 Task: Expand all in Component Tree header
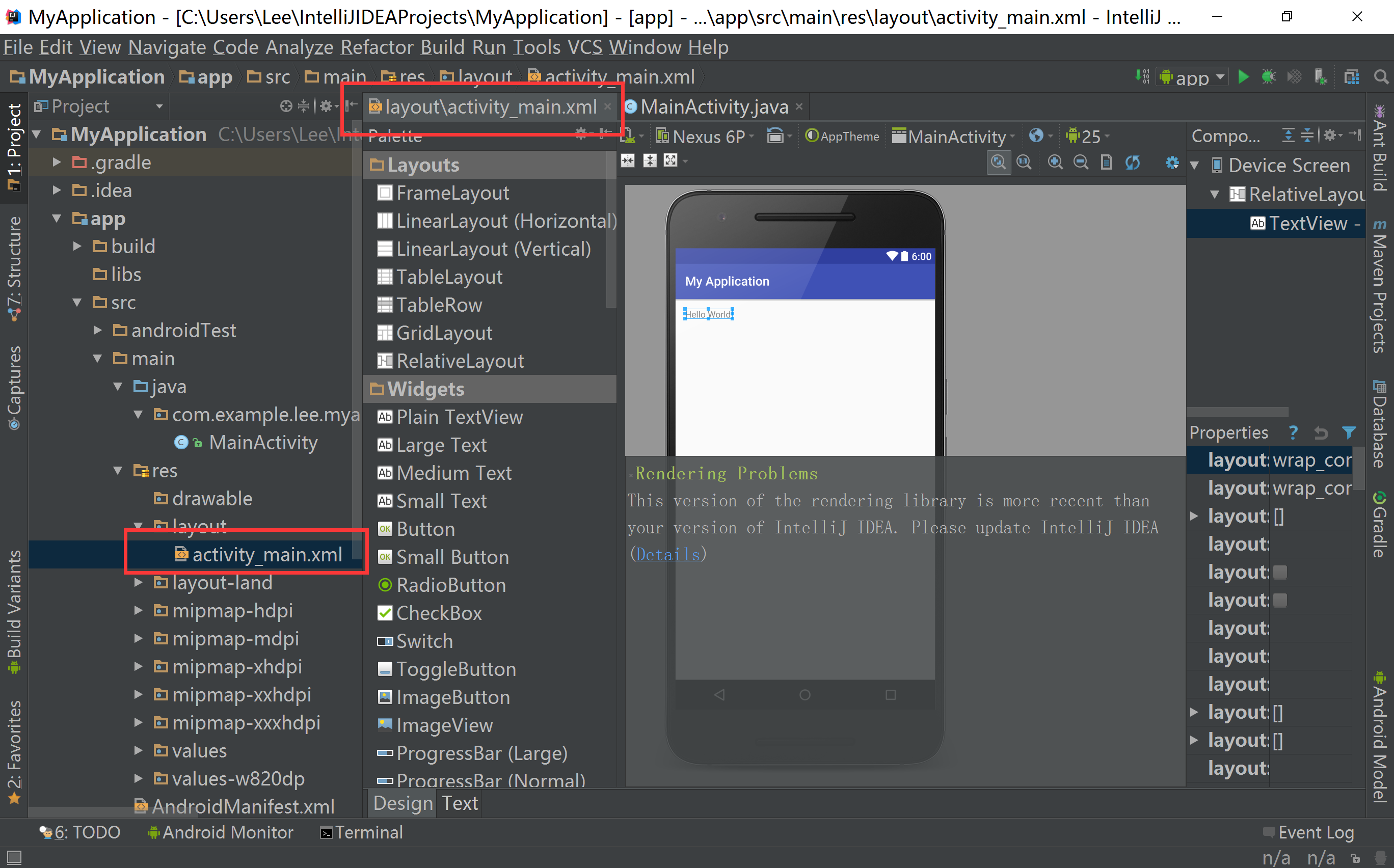tap(1288, 135)
